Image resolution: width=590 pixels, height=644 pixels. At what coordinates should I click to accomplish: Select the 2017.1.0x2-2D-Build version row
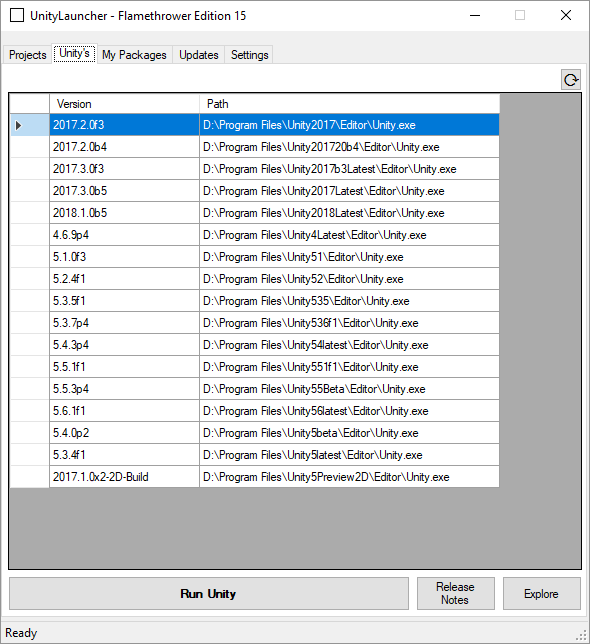(255, 477)
